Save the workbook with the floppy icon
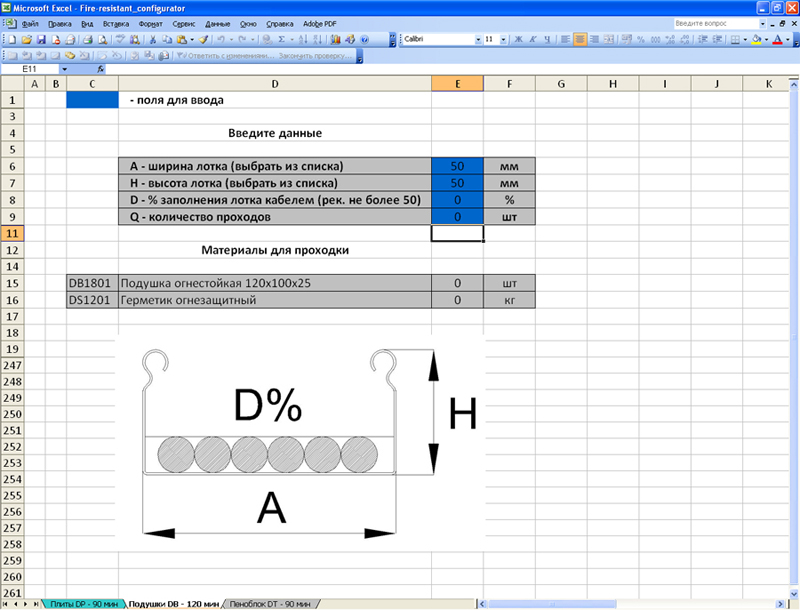 pyautogui.click(x=41, y=39)
